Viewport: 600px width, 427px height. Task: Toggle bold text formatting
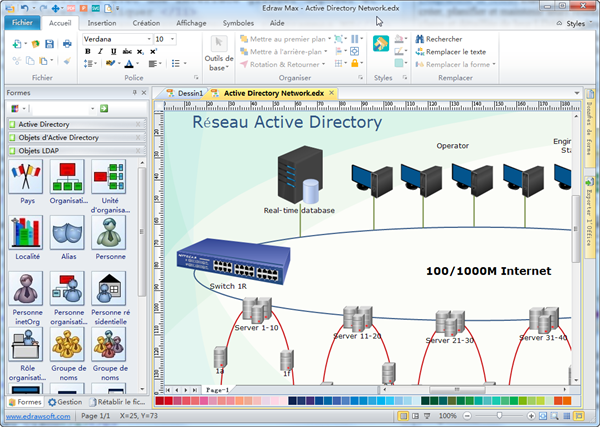pos(88,52)
